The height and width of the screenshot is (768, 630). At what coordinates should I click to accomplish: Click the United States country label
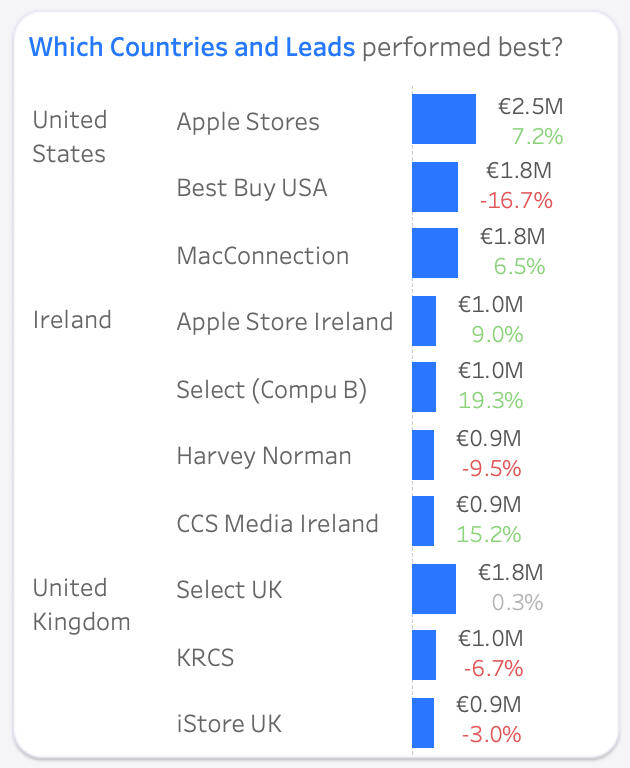point(69,137)
